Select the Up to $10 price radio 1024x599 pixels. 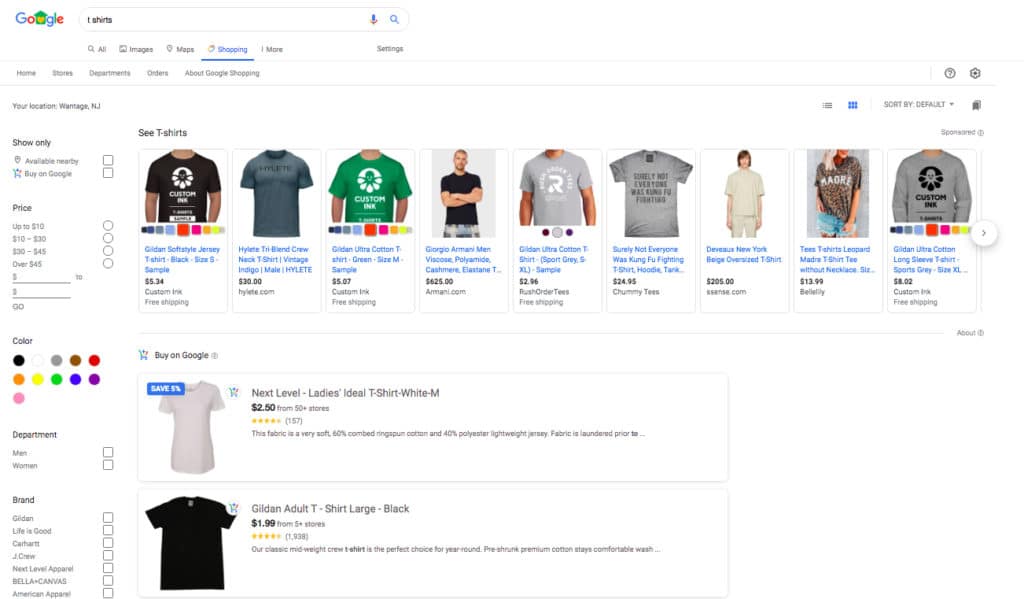pyautogui.click(x=108, y=225)
